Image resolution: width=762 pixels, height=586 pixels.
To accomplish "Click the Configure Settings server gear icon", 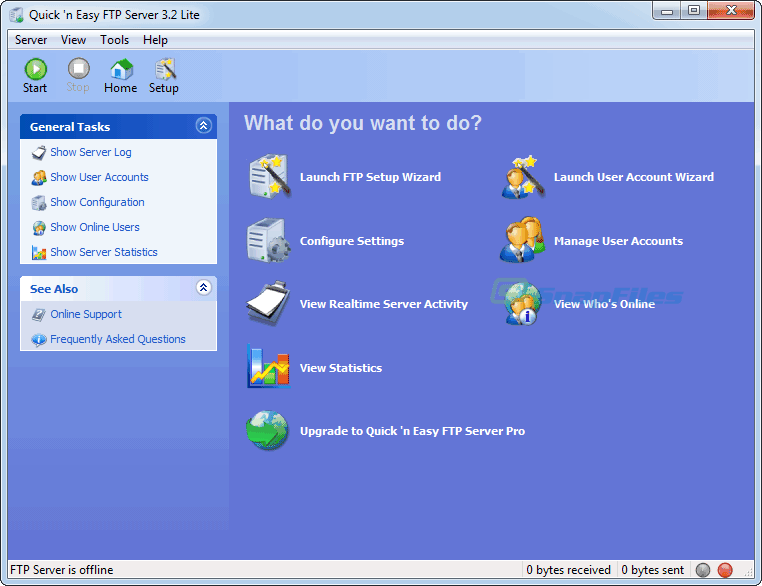I will pos(269,241).
